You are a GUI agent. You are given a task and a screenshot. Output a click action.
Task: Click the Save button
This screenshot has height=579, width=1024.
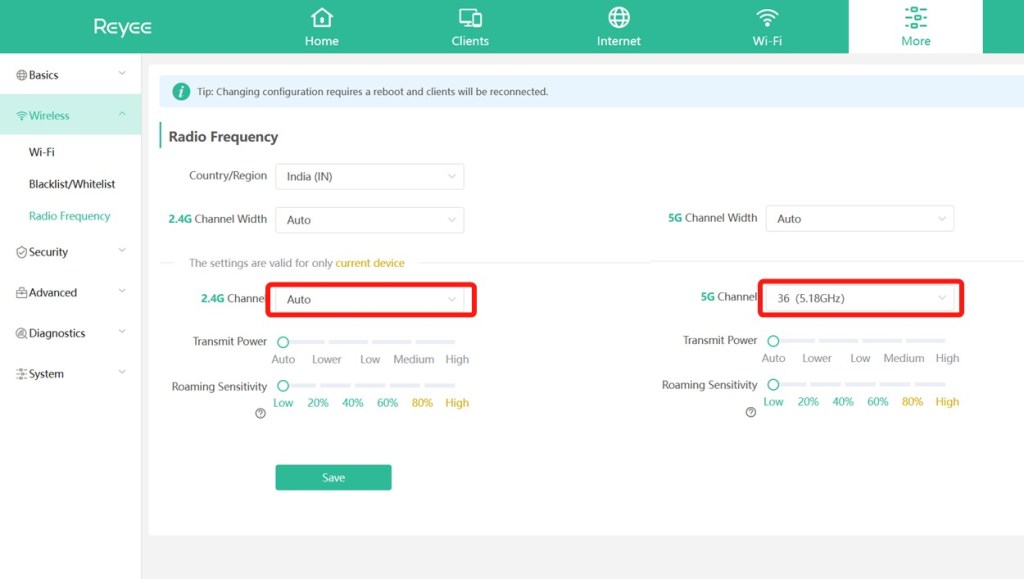tap(333, 477)
